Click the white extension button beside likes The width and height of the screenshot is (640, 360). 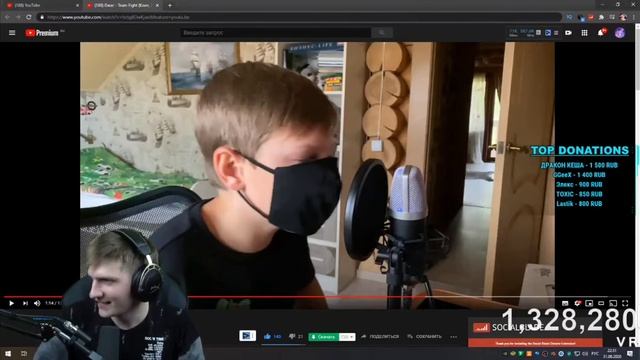click(x=247, y=336)
